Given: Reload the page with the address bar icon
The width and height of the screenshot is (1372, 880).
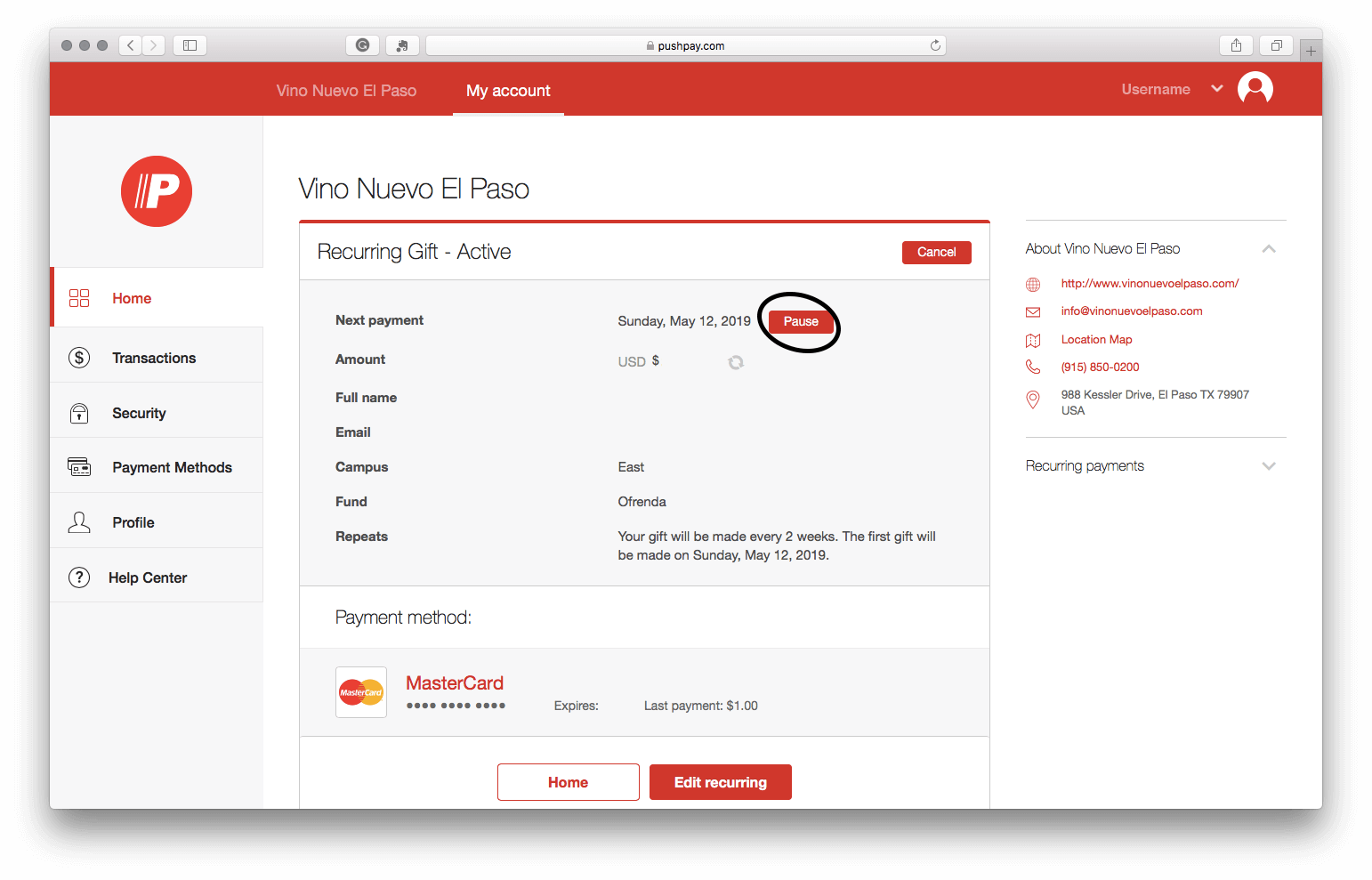Looking at the screenshot, I should point(935,45).
